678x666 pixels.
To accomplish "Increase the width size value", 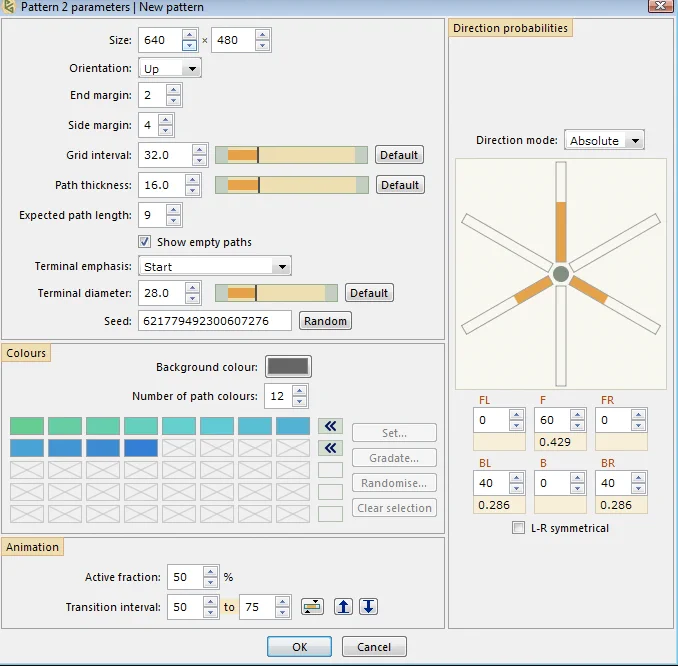I will [189, 35].
